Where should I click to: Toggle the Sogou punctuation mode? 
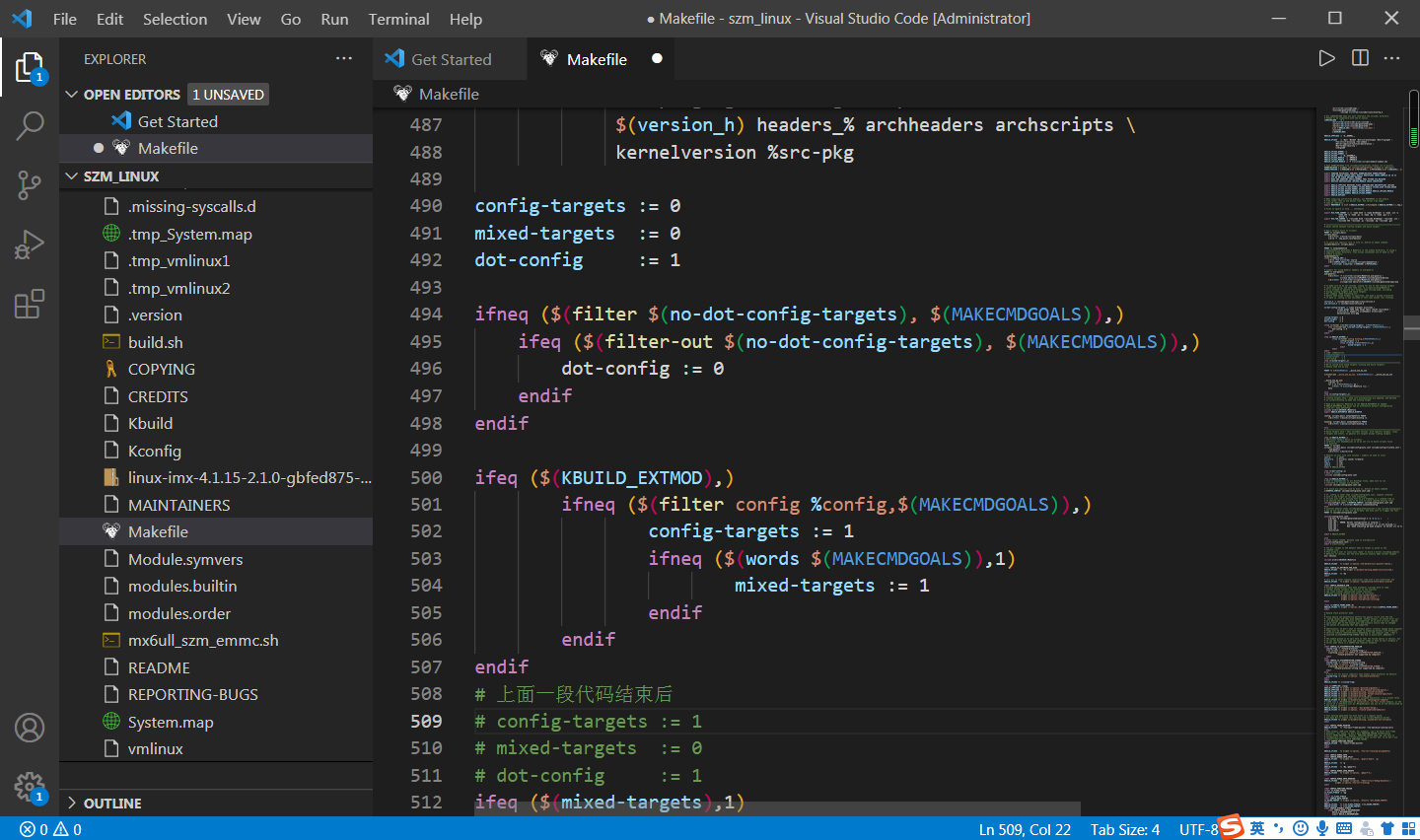tap(1279, 828)
